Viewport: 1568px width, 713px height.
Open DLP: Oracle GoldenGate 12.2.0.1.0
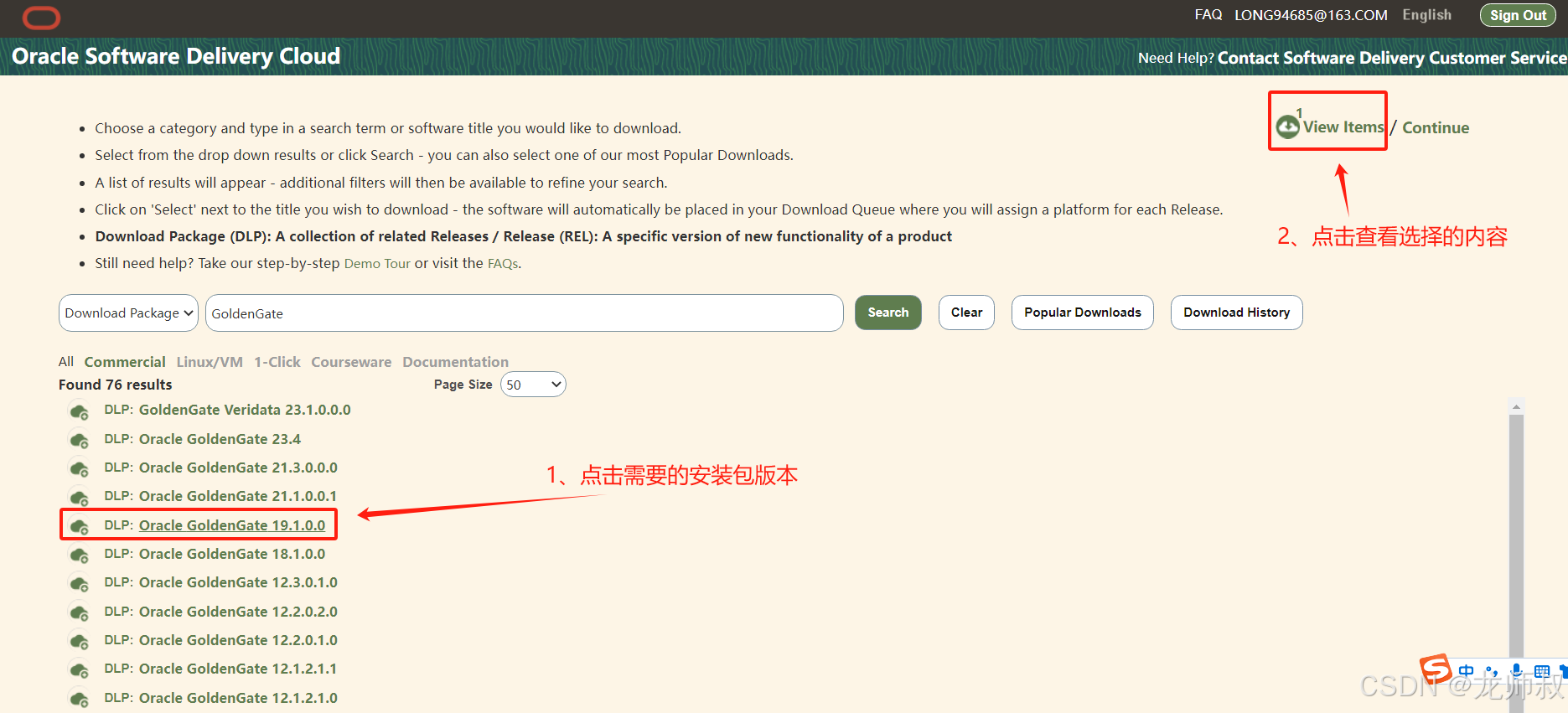pos(238,640)
